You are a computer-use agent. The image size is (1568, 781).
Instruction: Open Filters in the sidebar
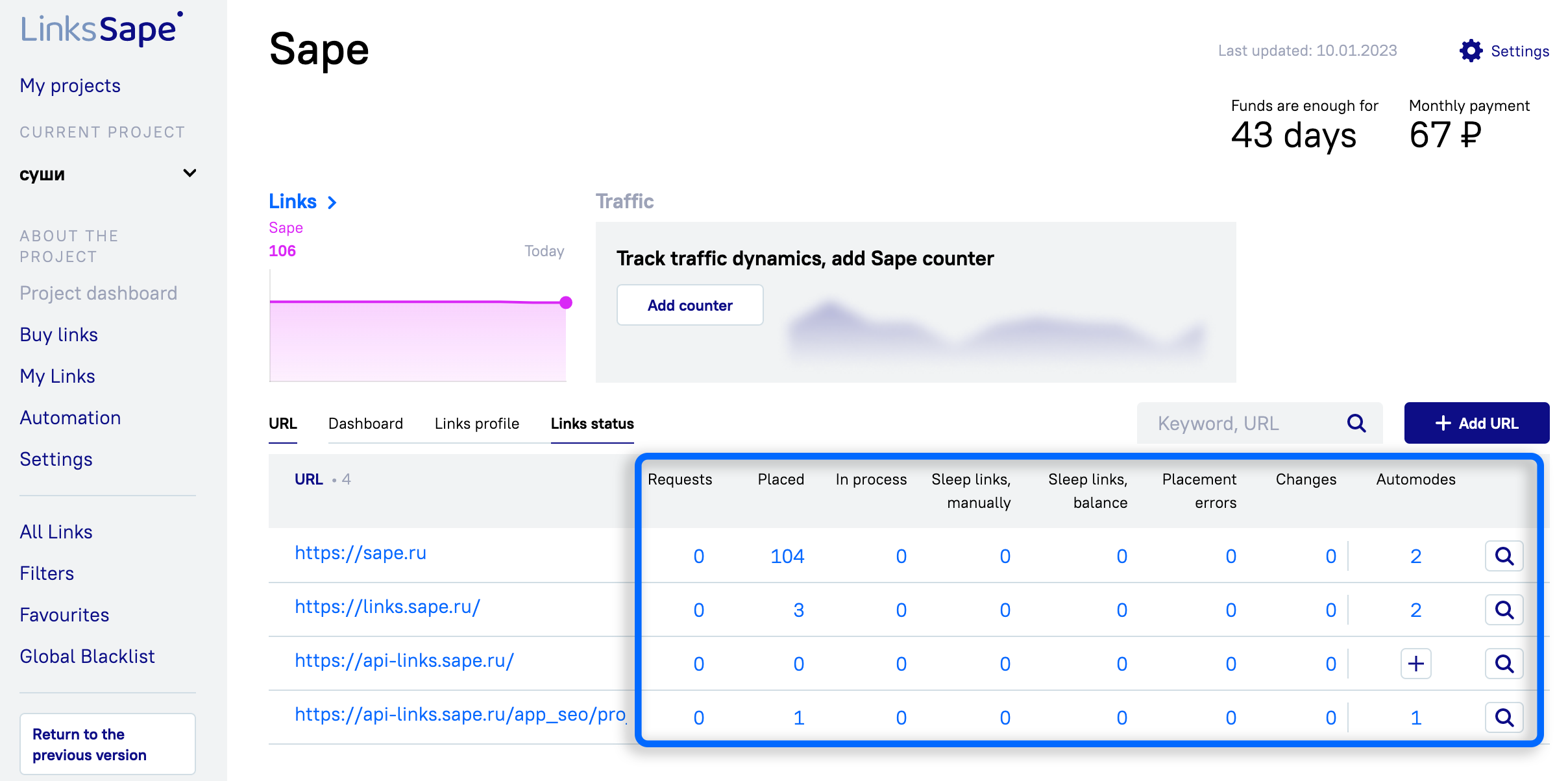47,573
